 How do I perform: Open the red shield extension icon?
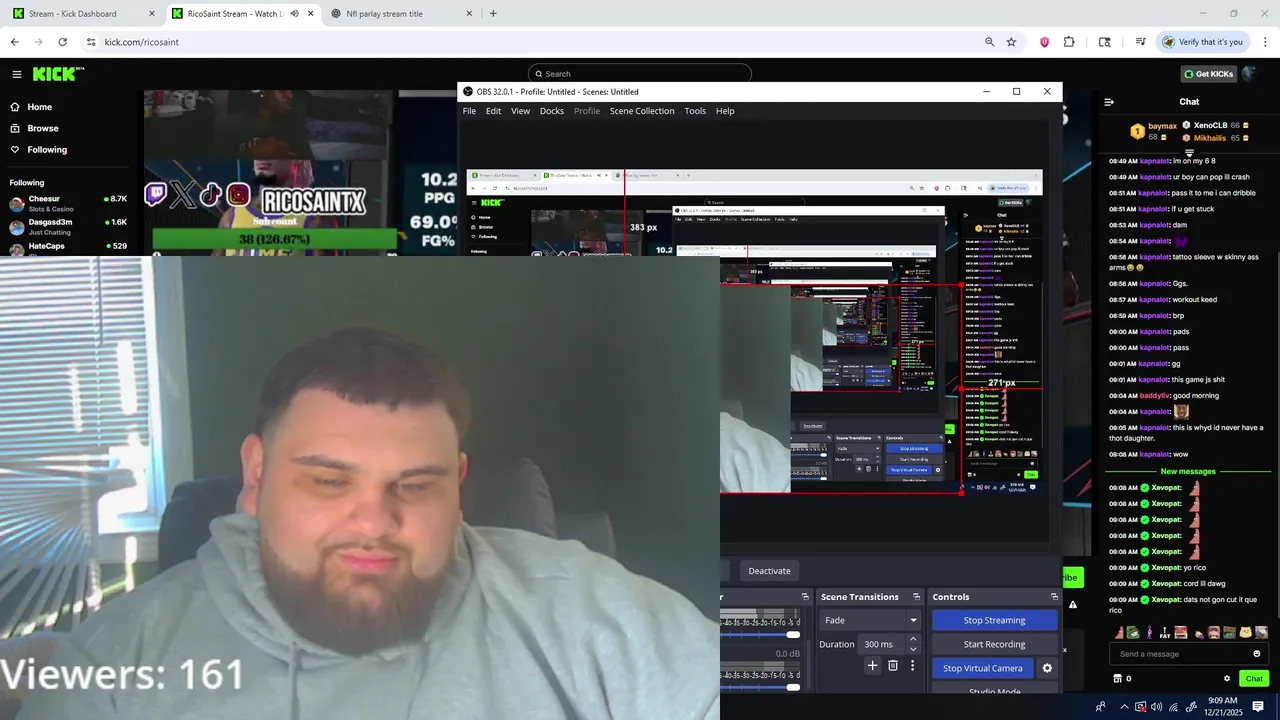click(x=1044, y=42)
